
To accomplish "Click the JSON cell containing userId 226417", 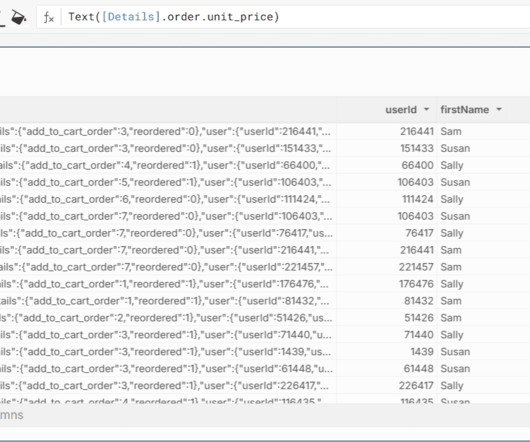I will click(x=168, y=386).
